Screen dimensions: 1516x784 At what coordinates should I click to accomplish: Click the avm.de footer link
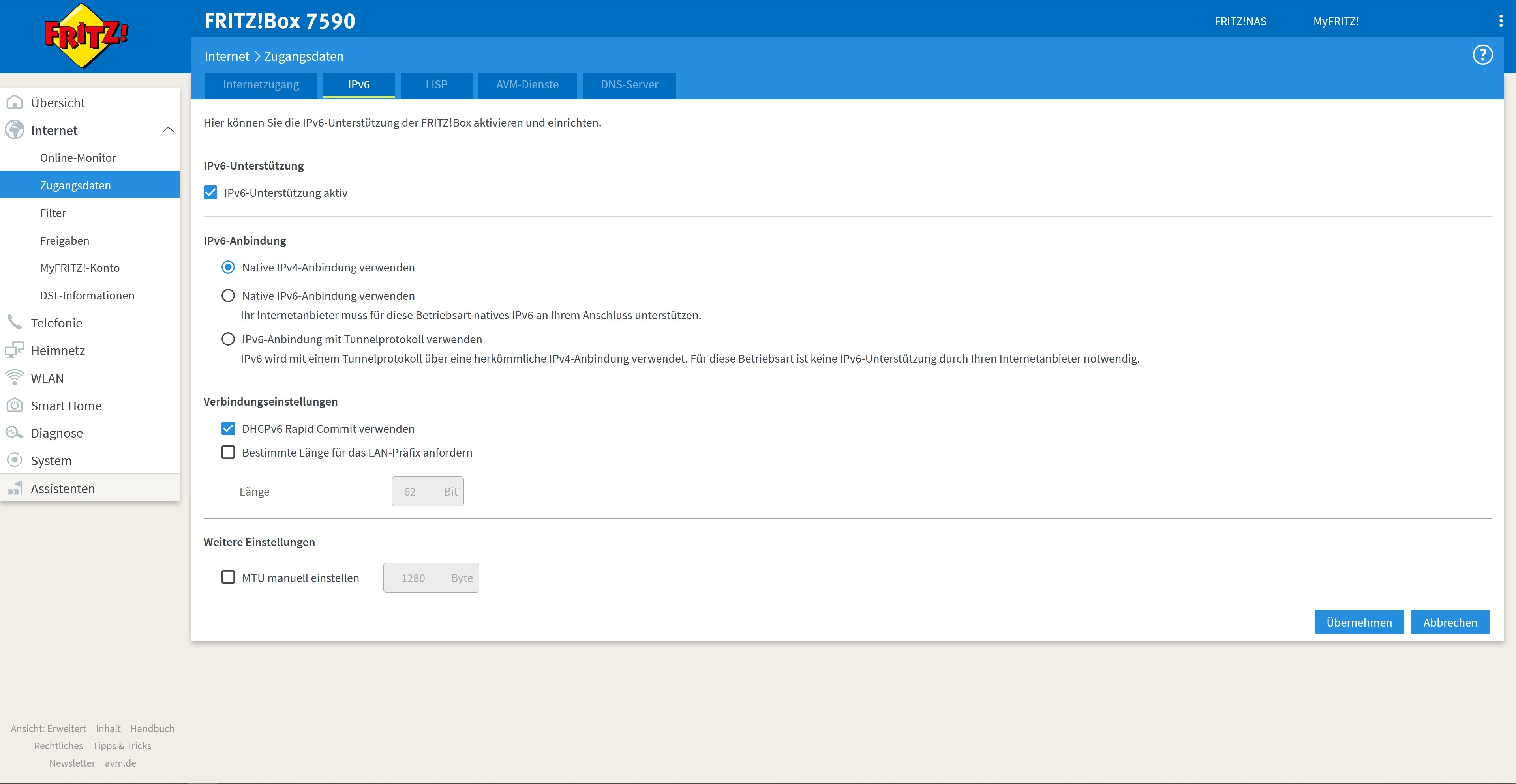pyautogui.click(x=120, y=763)
